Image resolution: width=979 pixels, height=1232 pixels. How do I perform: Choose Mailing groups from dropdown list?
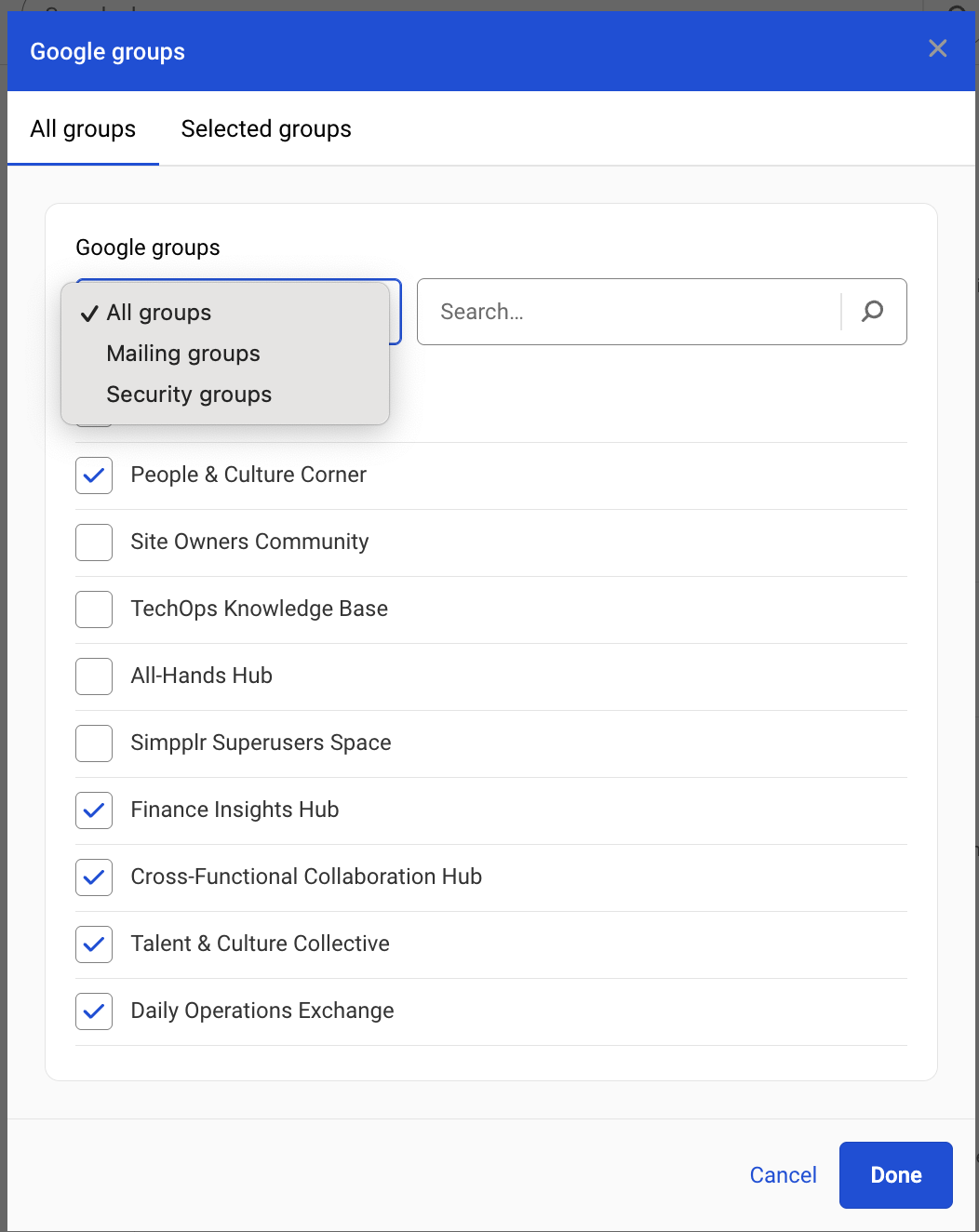(x=183, y=354)
